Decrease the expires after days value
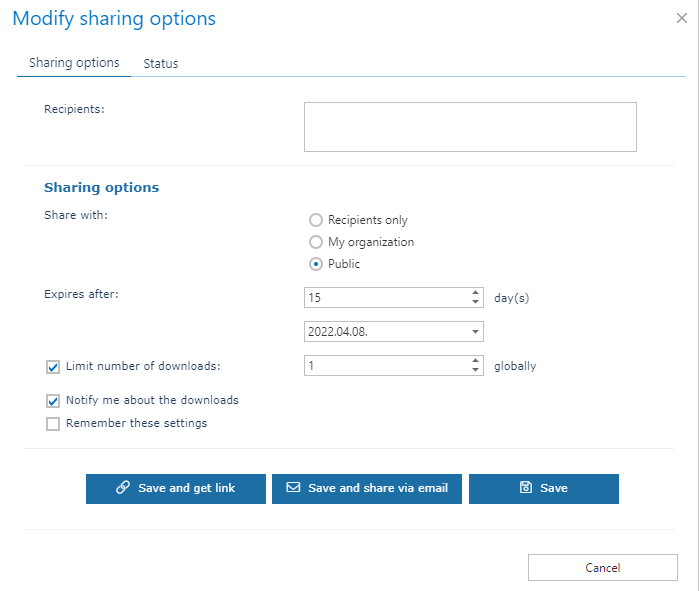The height and width of the screenshot is (591, 699). tap(475, 302)
